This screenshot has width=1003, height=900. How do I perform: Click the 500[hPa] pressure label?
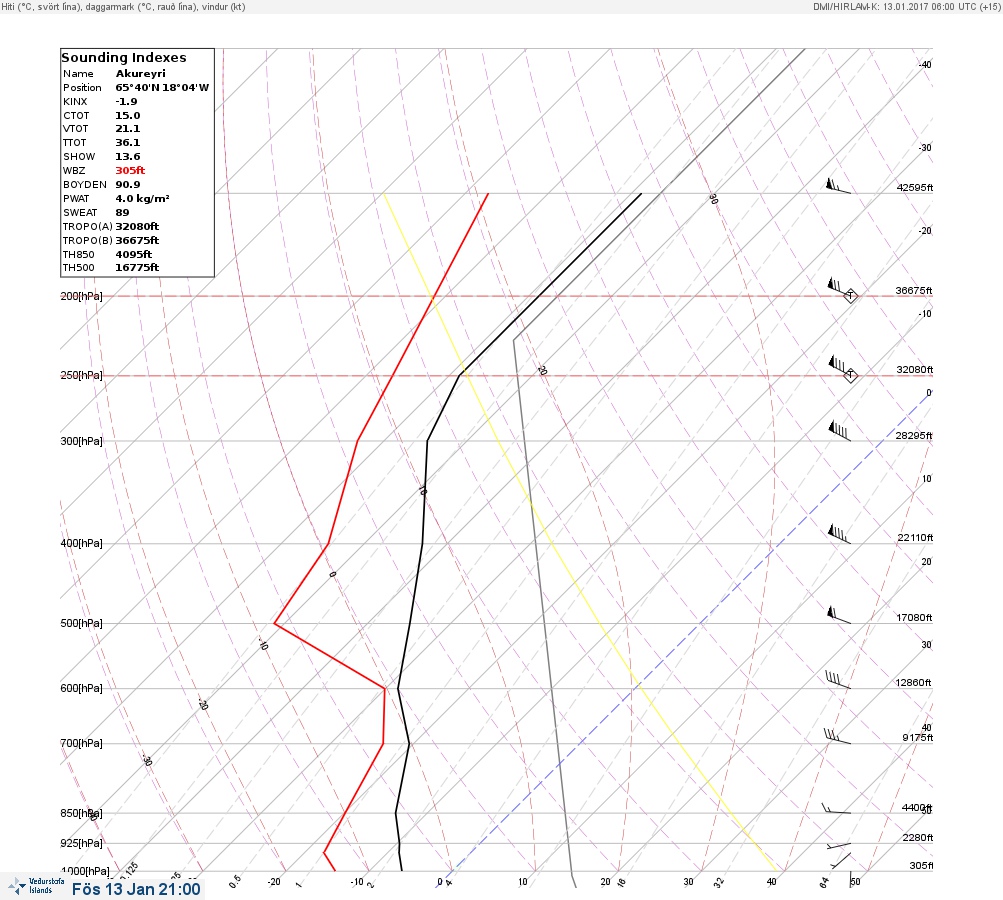(81, 623)
